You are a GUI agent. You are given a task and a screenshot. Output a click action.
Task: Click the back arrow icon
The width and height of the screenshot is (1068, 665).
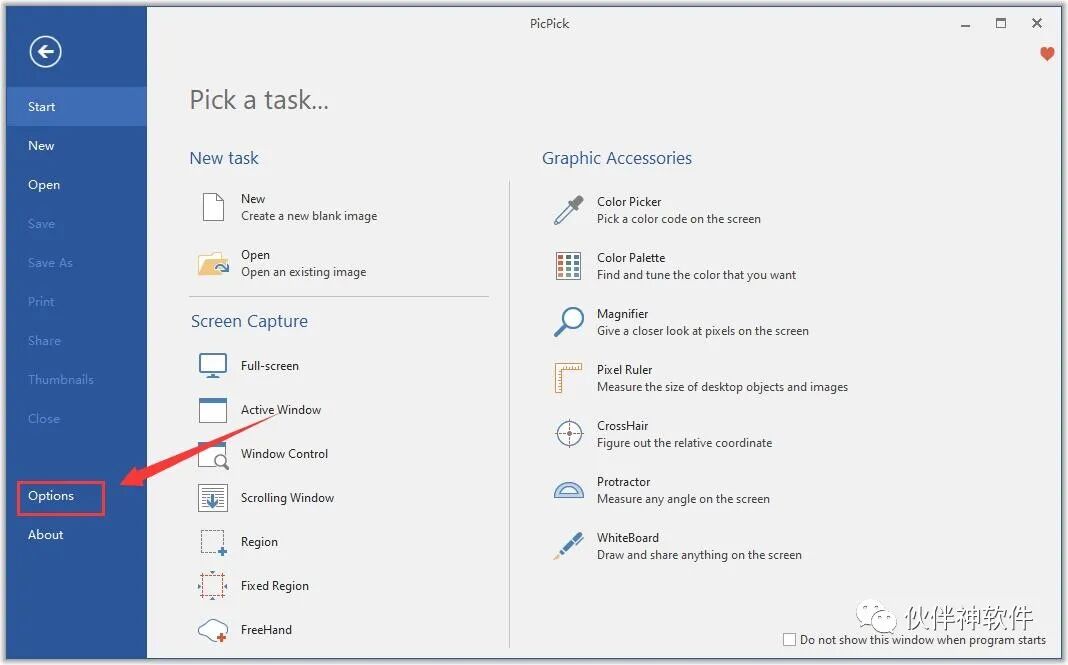pos(45,52)
